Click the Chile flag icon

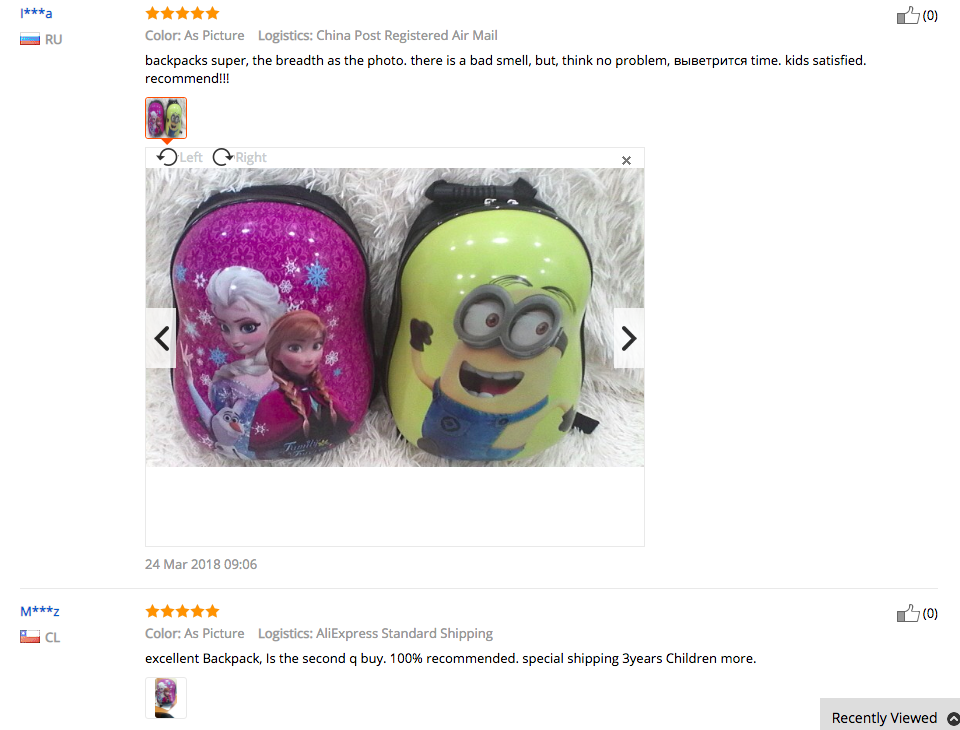click(29, 638)
